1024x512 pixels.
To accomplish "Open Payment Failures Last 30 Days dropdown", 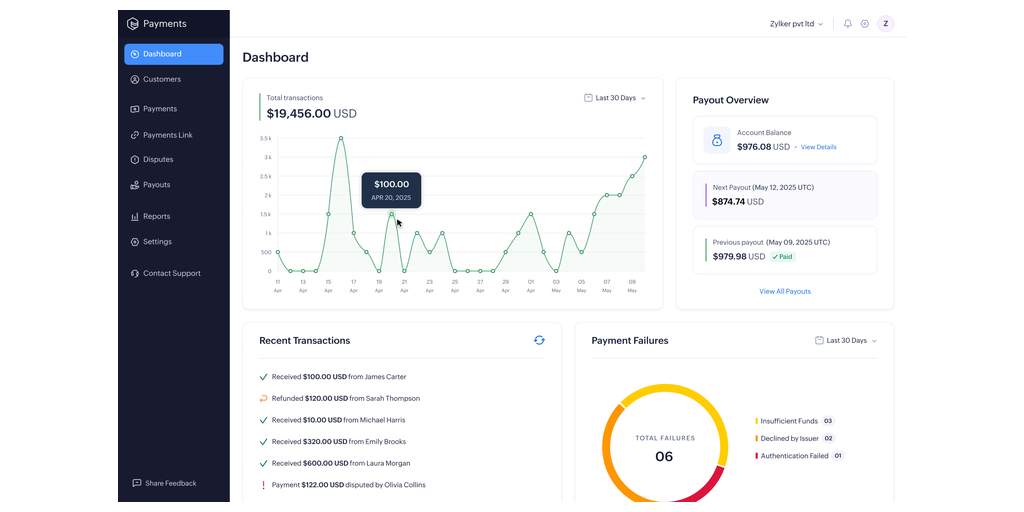I will (846, 341).
